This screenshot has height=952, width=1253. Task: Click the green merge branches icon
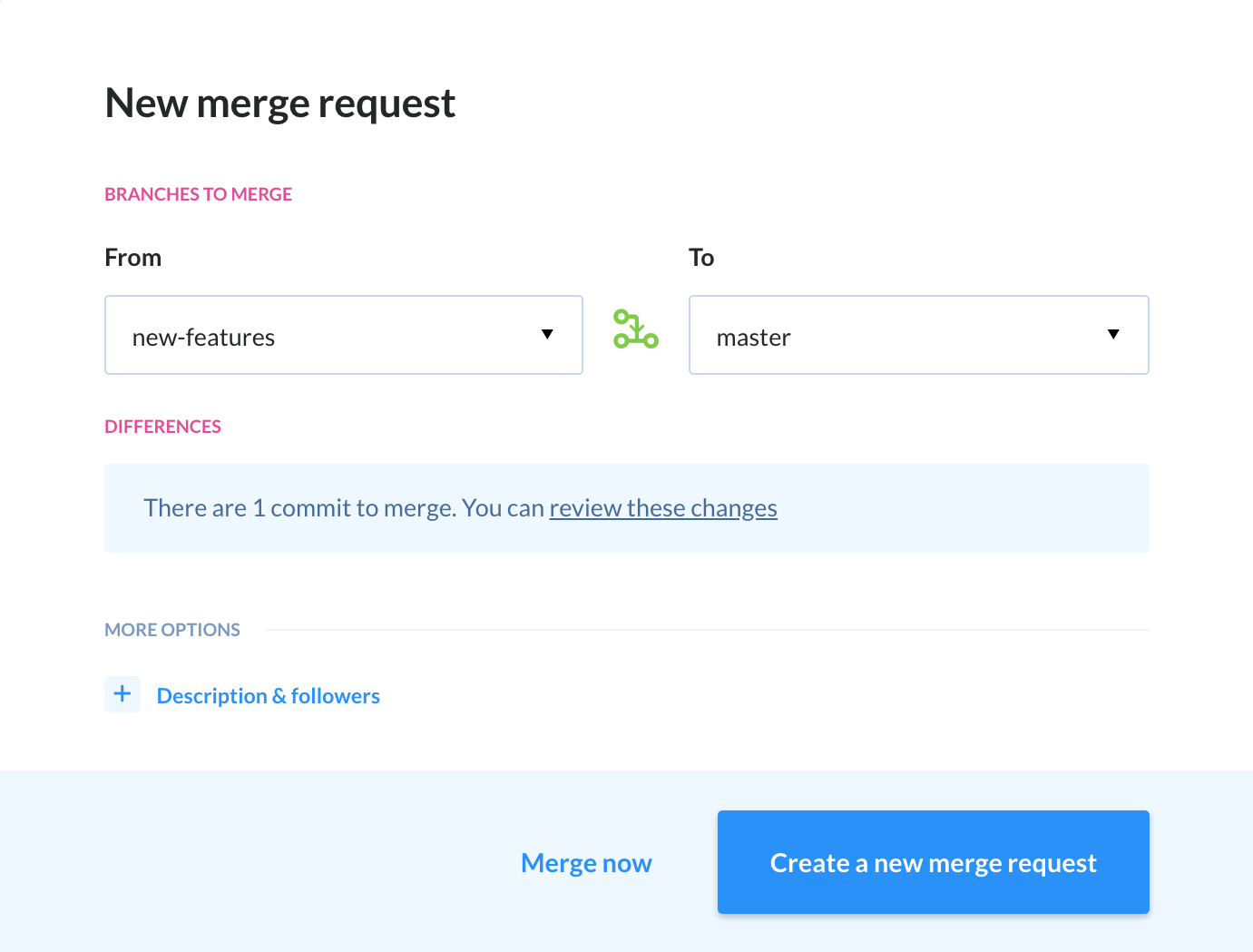(x=635, y=329)
